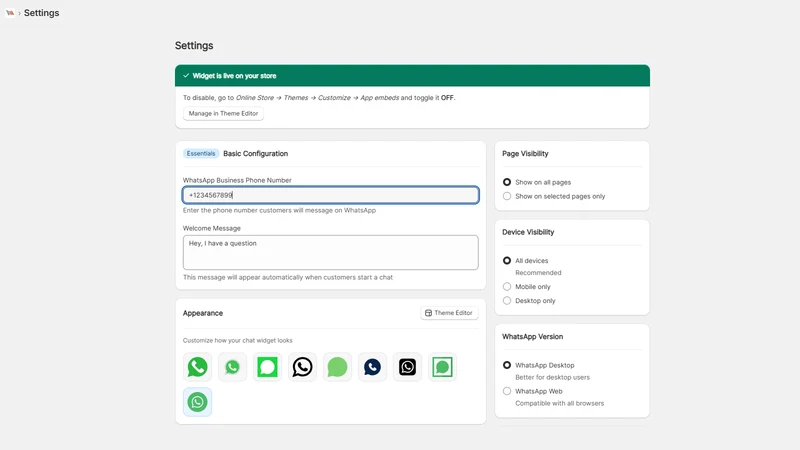Screen dimensions: 800x450
Task: Pick the black rounded-square WhatsApp icon
Action: pos(407,367)
